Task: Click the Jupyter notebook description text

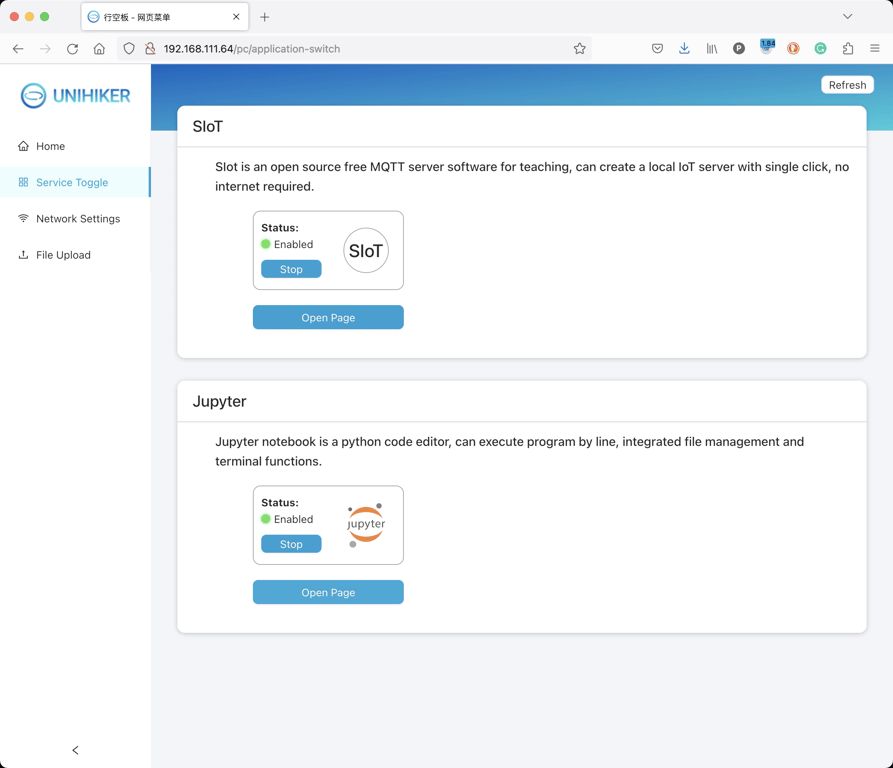Action: pos(510,451)
